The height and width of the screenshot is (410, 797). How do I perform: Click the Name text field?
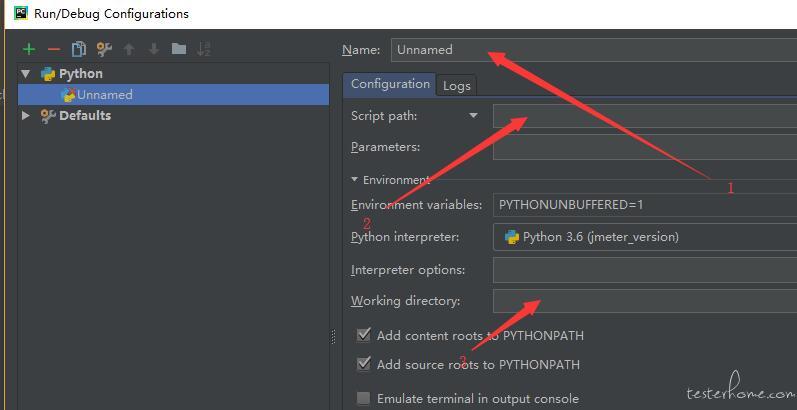tap(594, 50)
